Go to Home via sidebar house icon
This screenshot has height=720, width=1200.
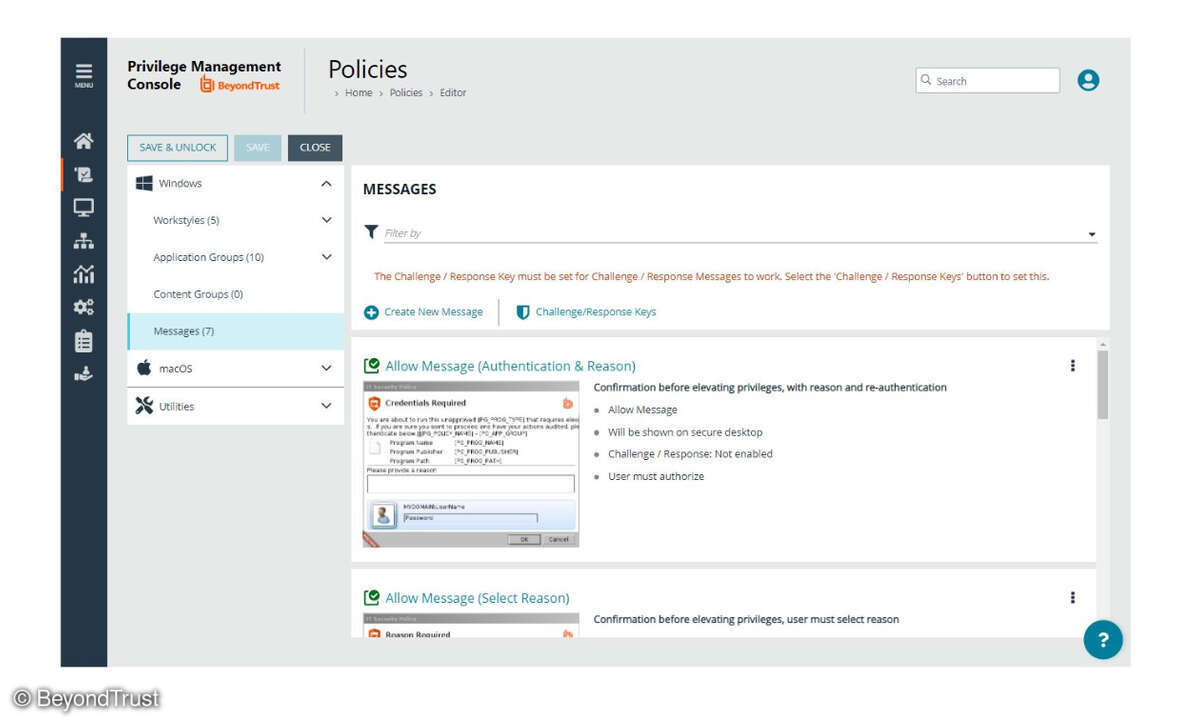[x=84, y=141]
